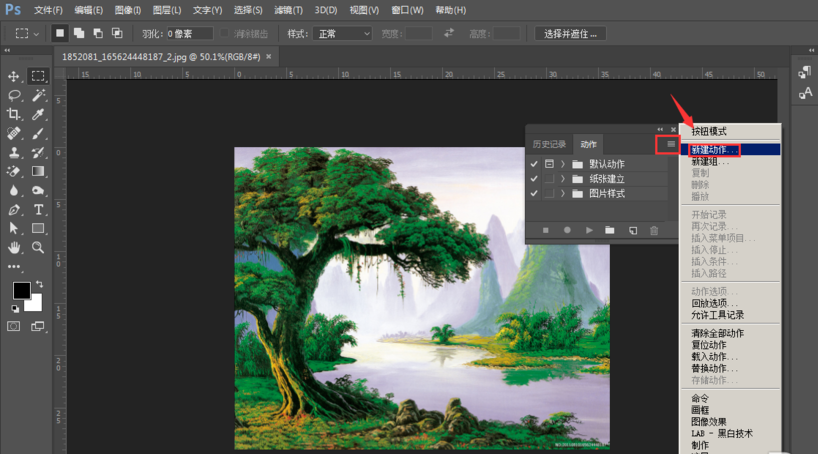Swap foreground and background colors

(x=39, y=284)
